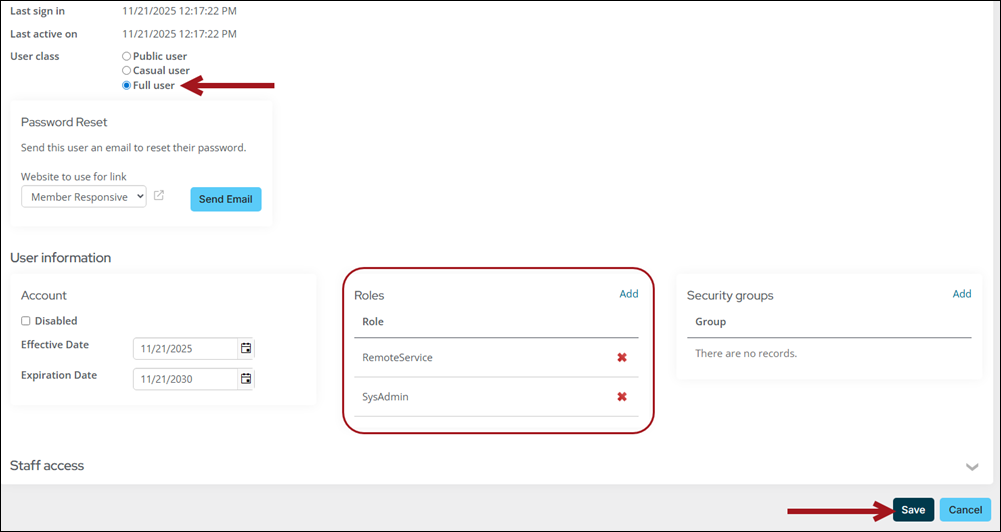1001x532 pixels.
Task: Click the Expiration Date input field
Action: coord(186,379)
